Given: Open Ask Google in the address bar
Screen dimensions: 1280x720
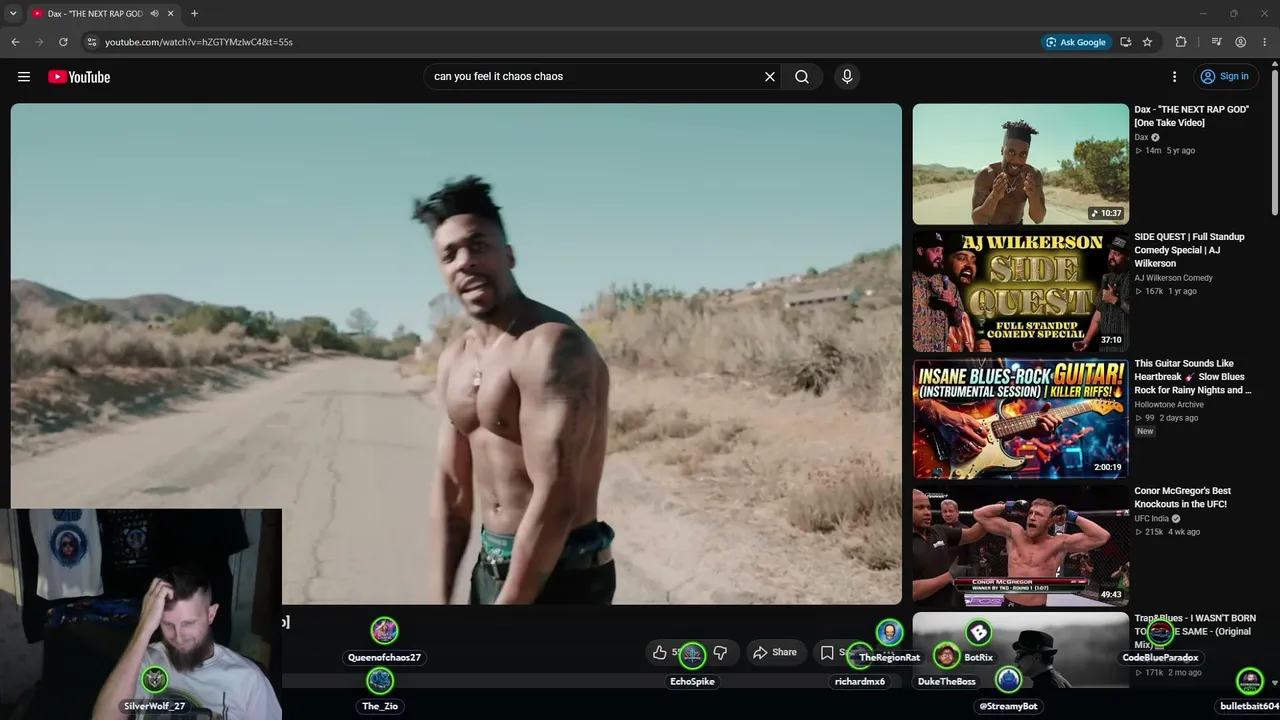Looking at the screenshot, I should 1076,42.
